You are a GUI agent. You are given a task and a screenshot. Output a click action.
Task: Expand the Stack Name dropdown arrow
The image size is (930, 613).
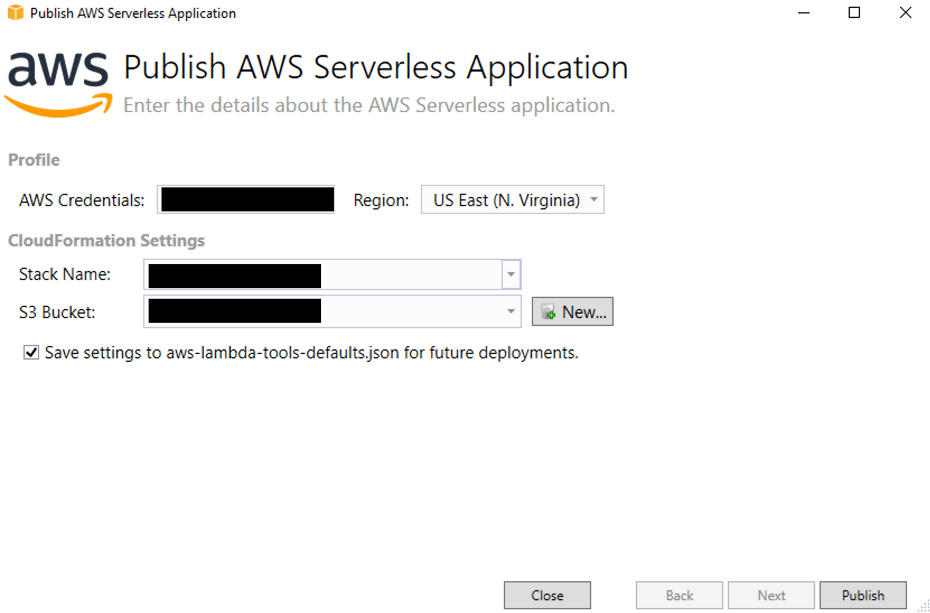pyautogui.click(x=511, y=274)
